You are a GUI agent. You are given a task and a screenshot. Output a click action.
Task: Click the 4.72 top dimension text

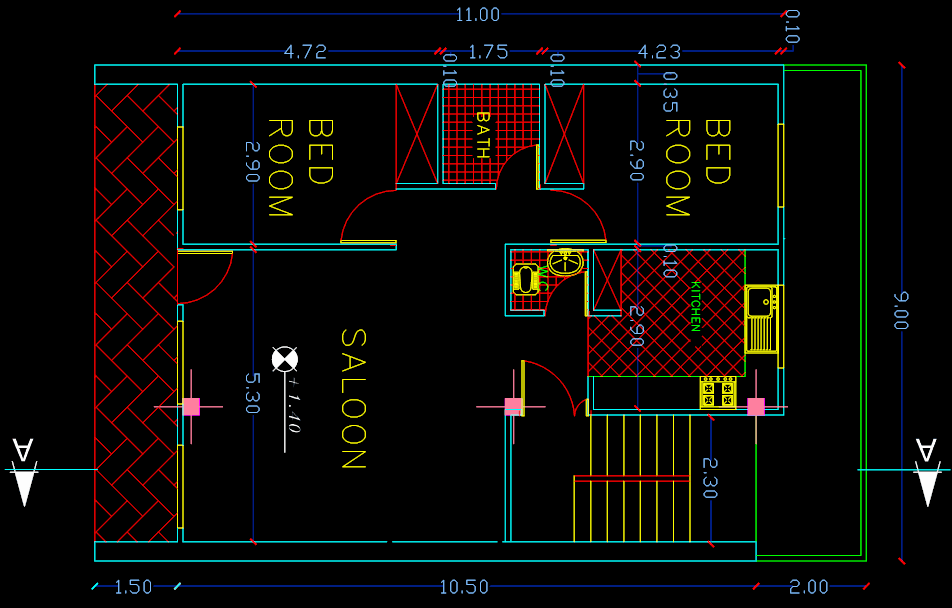pos(305,52)
